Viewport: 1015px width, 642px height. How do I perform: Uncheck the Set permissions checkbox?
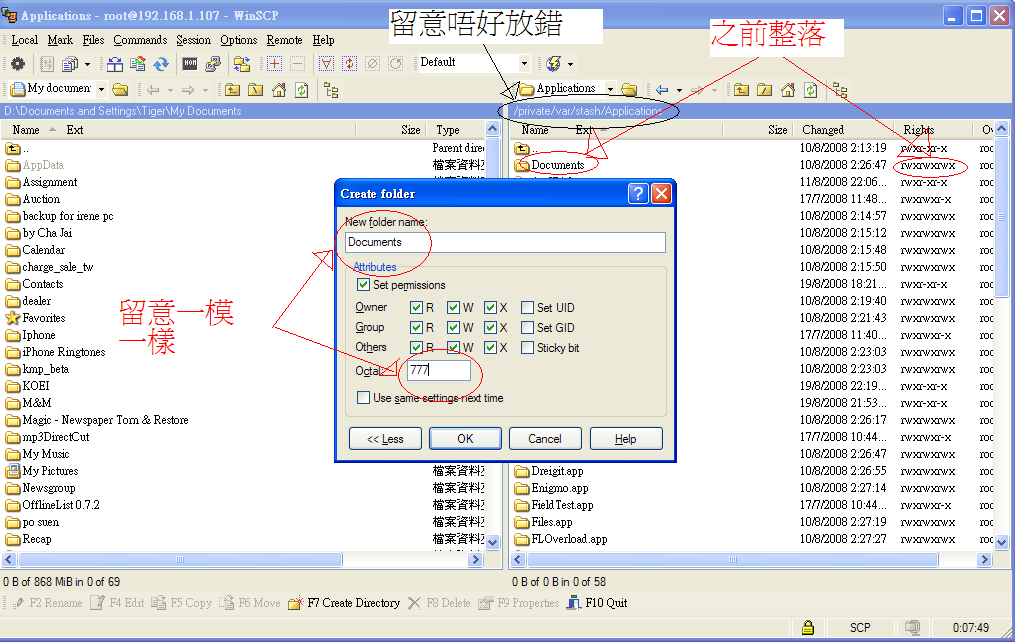pos(365,285)
